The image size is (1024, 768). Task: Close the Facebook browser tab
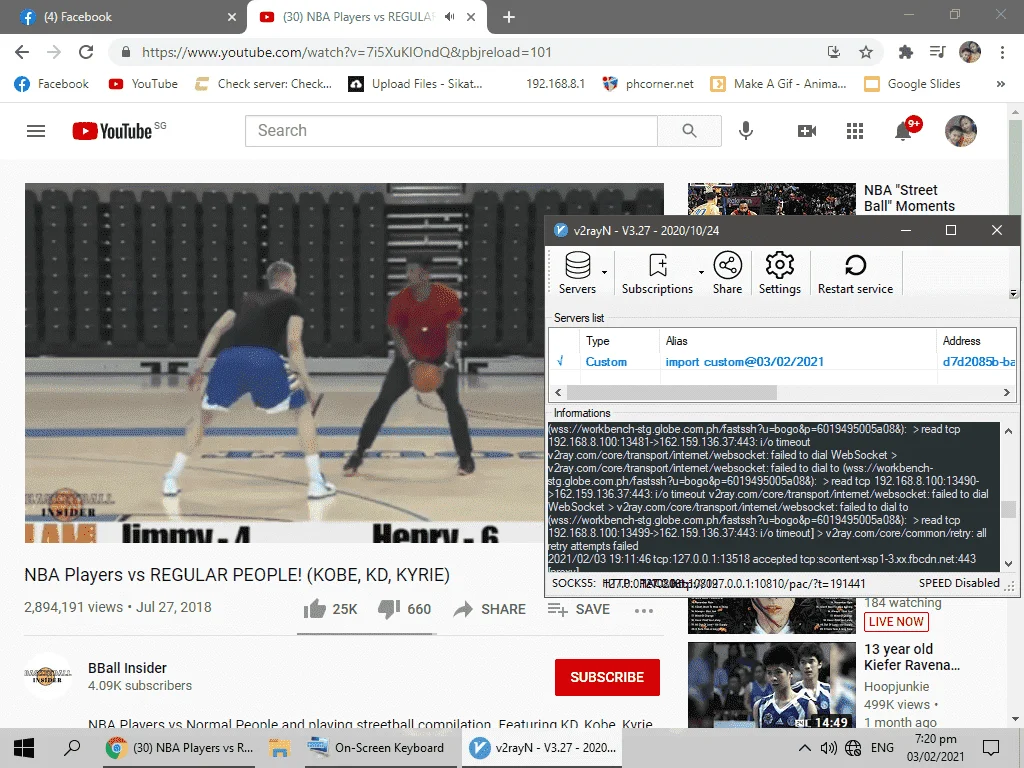tap(232, 17)
